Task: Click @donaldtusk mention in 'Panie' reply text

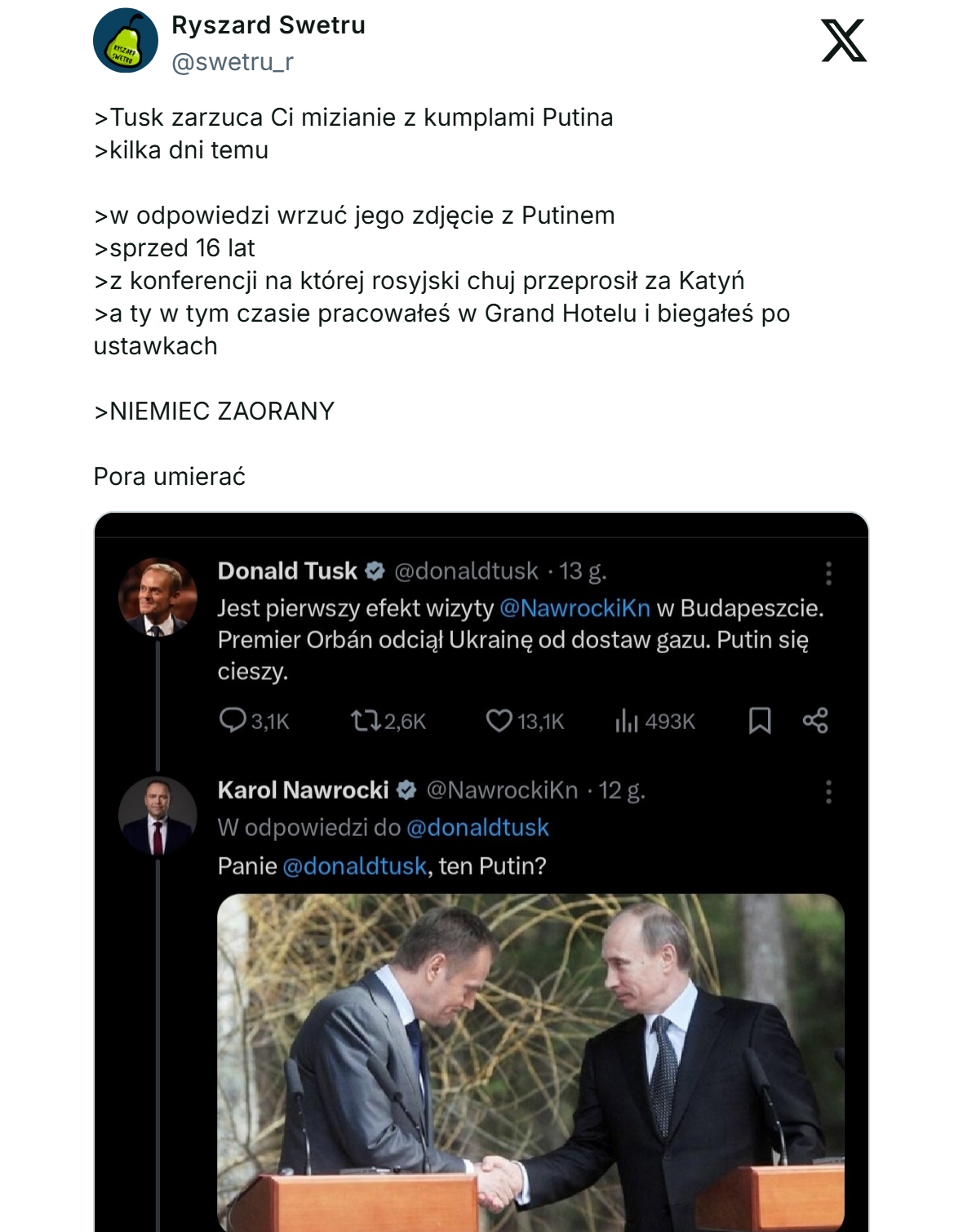Action: point(354,866)
